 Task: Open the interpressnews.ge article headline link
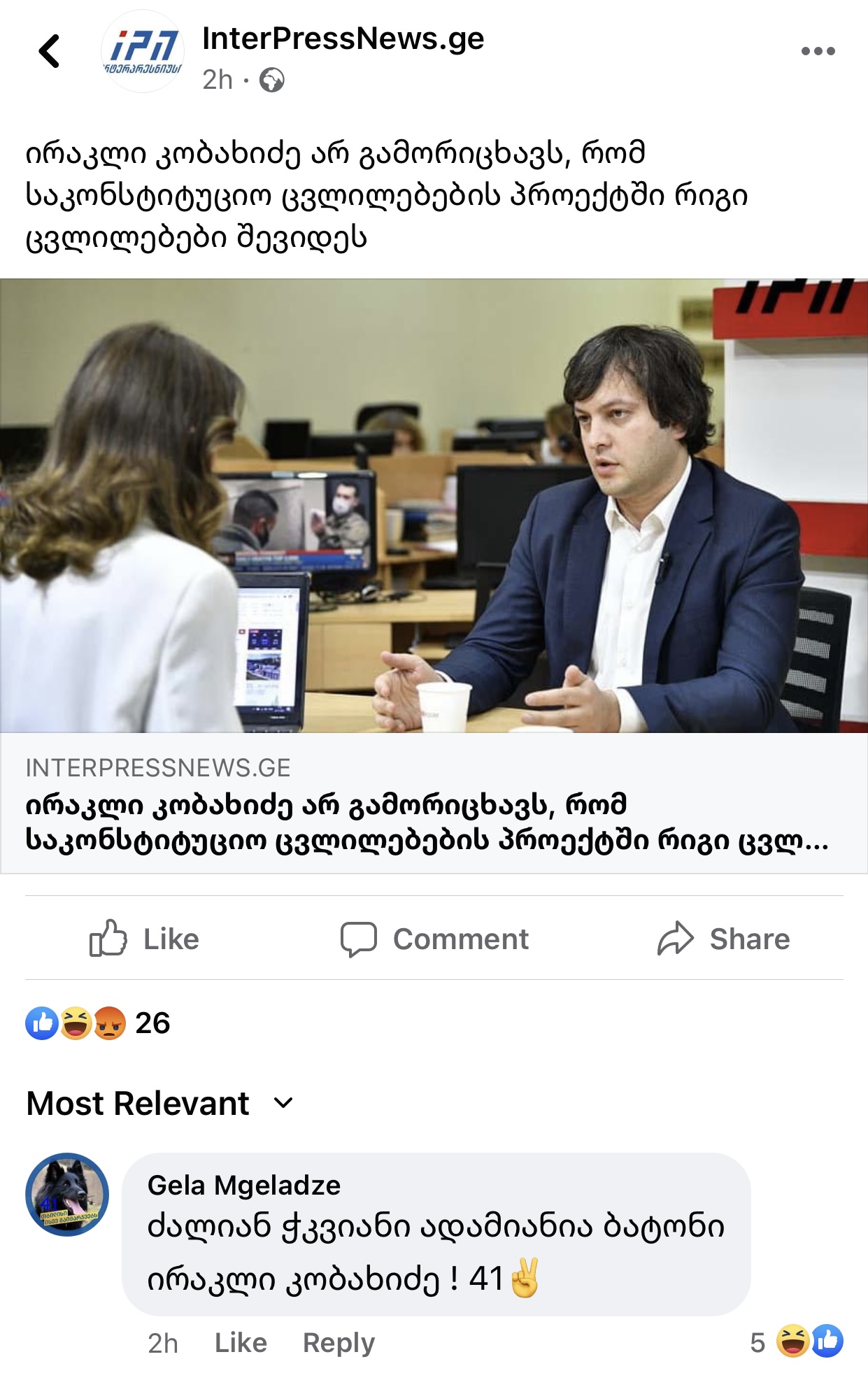tap(427, 822)
